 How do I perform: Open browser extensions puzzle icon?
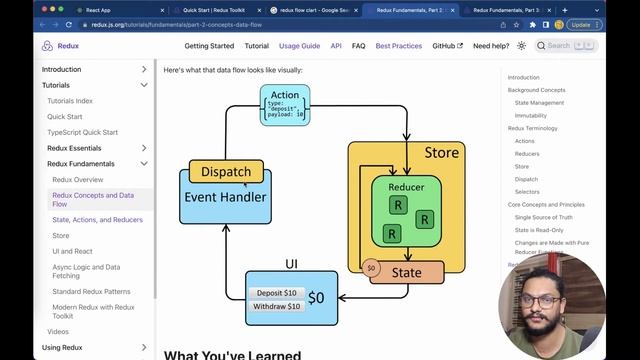[532, 25]
